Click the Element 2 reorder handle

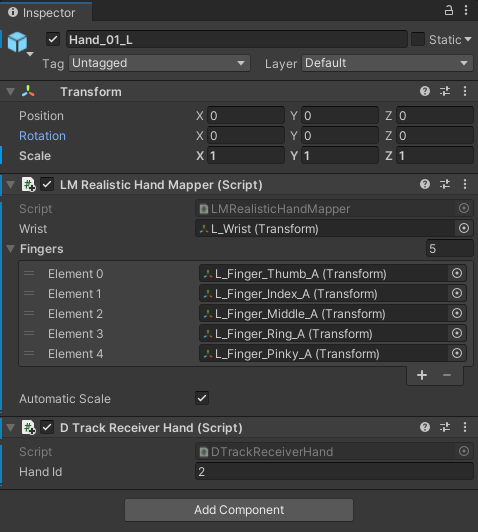click(x=29, y=313)
